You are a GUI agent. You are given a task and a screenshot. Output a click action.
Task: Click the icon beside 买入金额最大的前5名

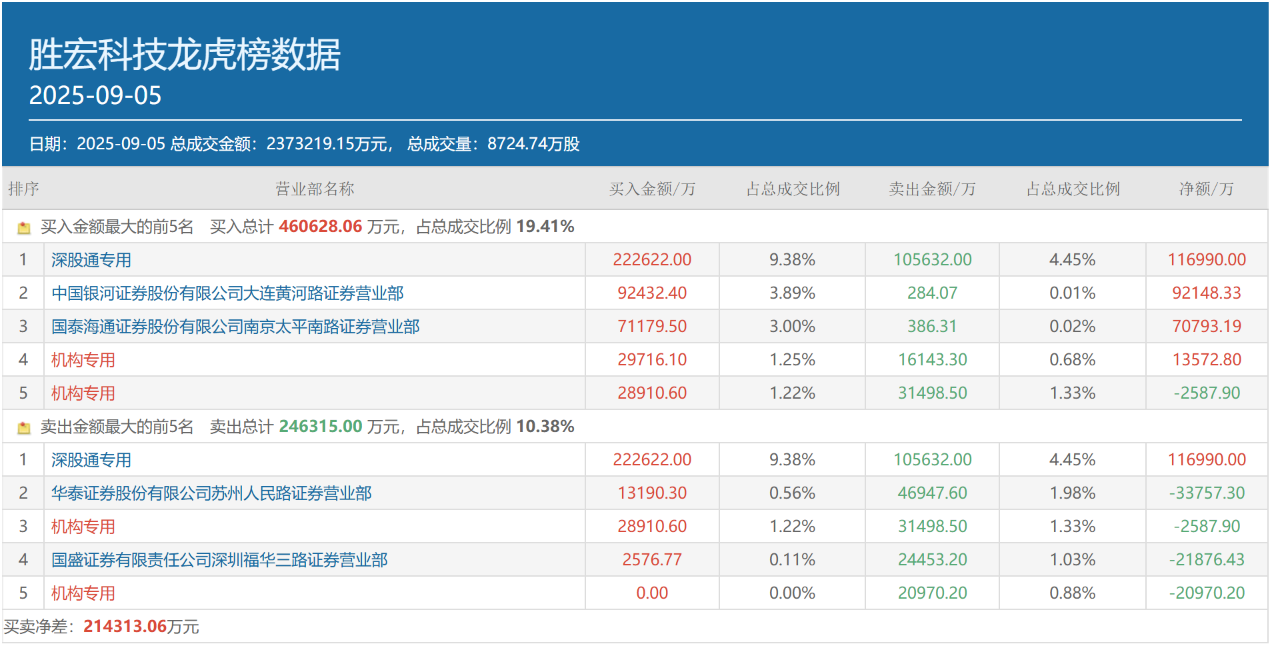click(x=24, y=227)
